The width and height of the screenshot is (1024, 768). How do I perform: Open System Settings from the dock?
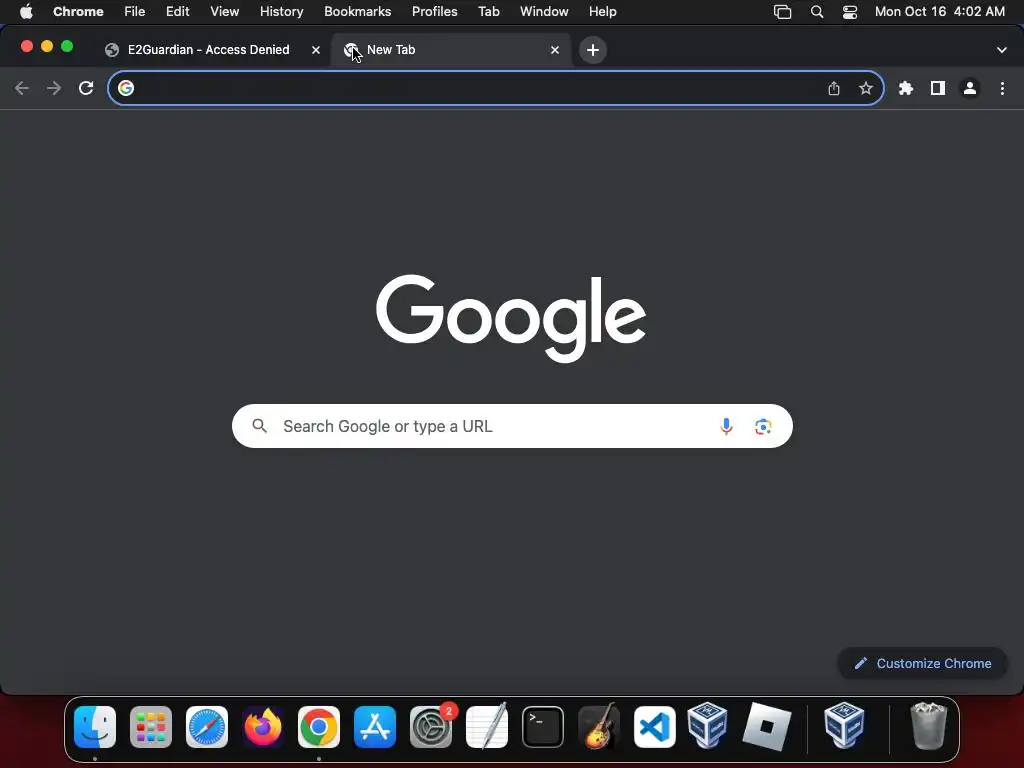[x=431, y=727]
